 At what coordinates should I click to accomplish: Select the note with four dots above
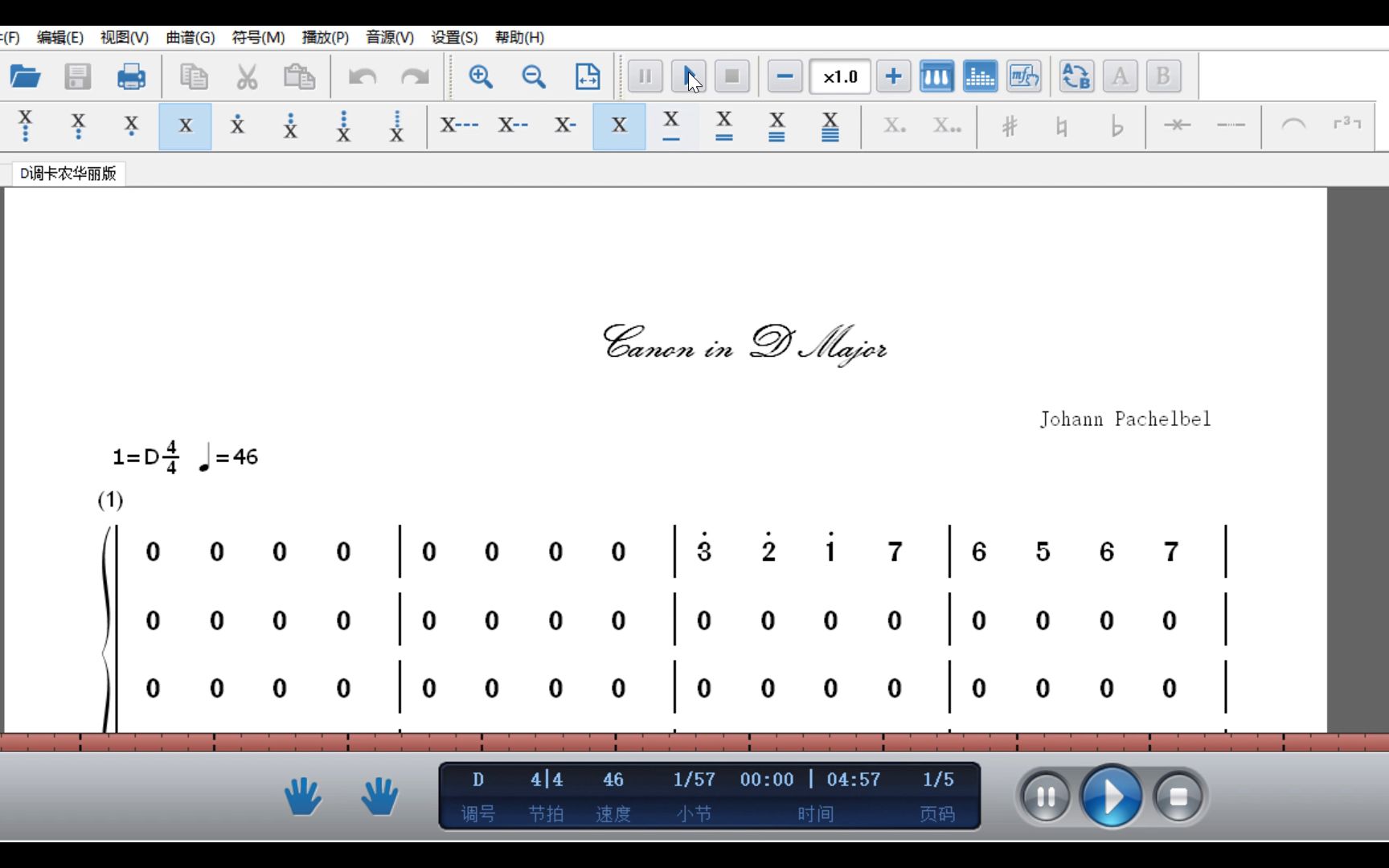click(x=396, y=126)
